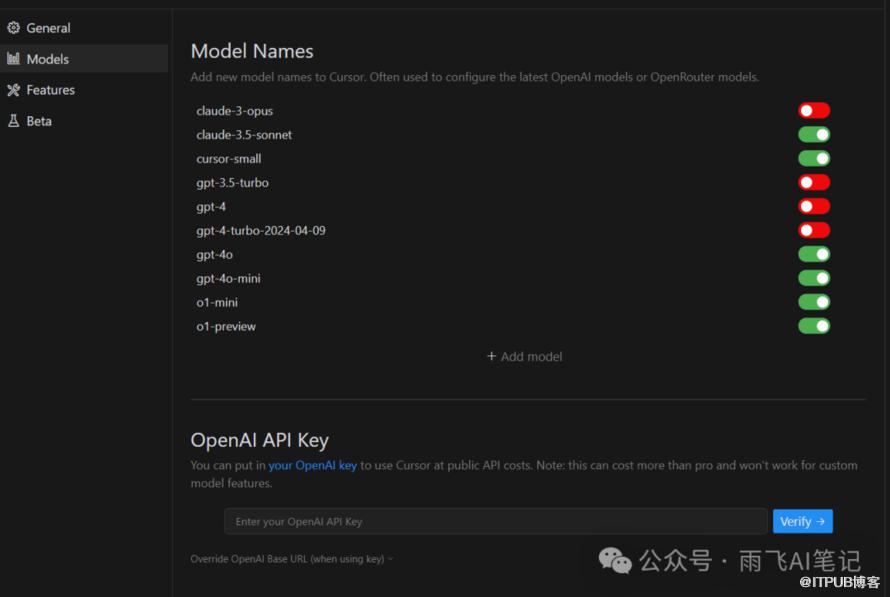This screenshot has width=890, height=597.
Task: Toggle off the o1-mini model
Action: click(x=814, y=302)
